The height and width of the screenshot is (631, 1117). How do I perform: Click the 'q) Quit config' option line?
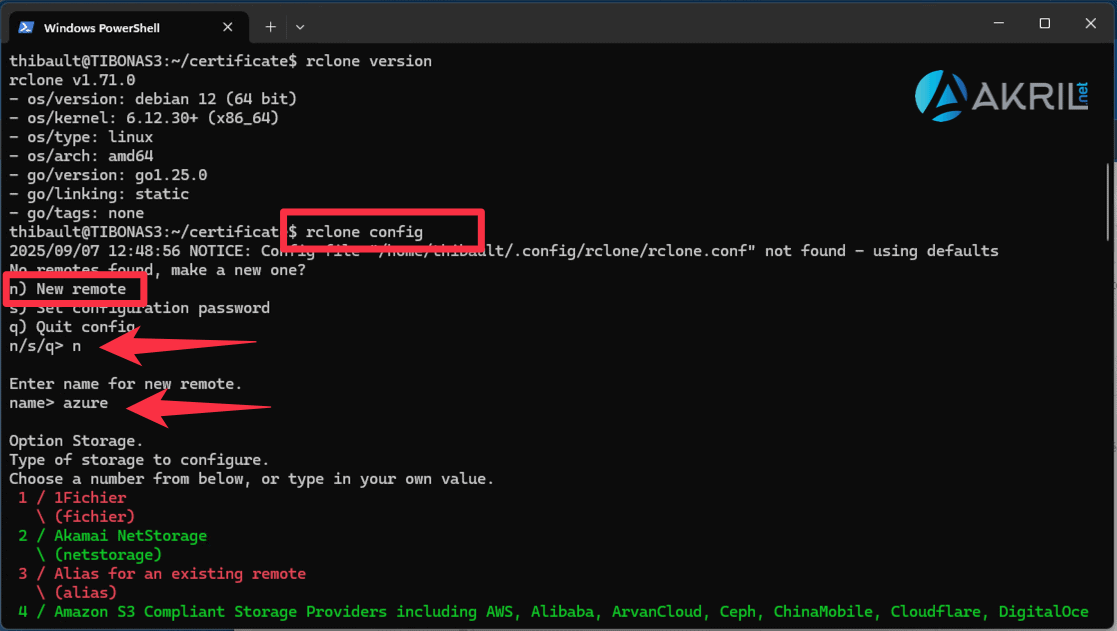click(x=72, y=327)
